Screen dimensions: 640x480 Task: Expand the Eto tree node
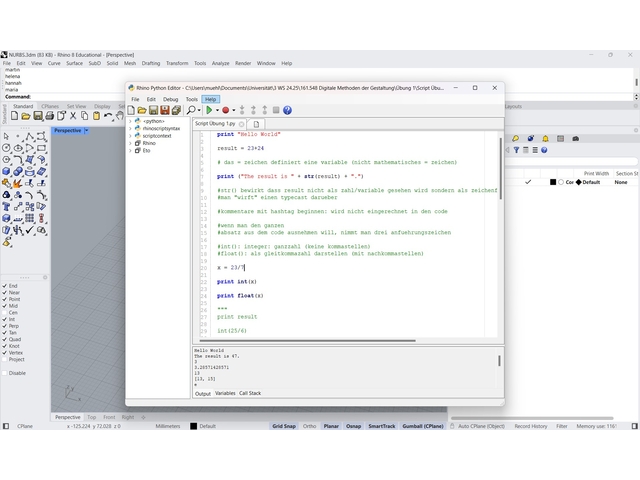coord(130,151)
